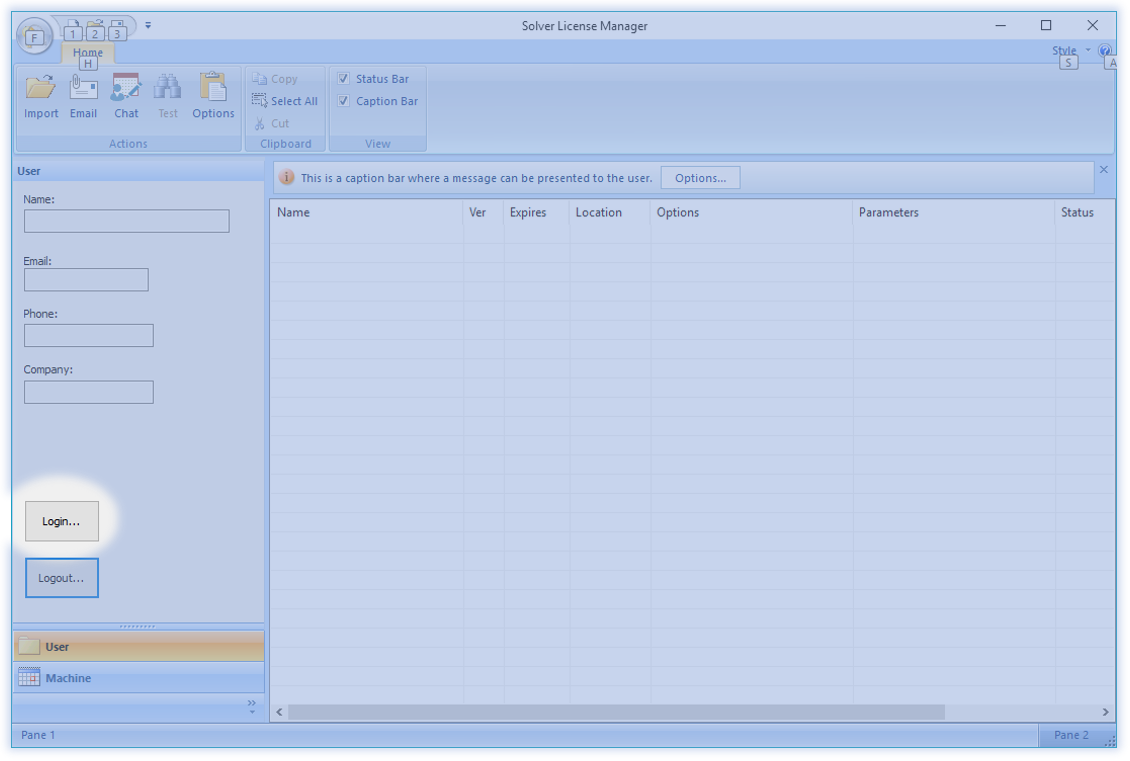Open the Email action in the ribbon

click(84, 97)
